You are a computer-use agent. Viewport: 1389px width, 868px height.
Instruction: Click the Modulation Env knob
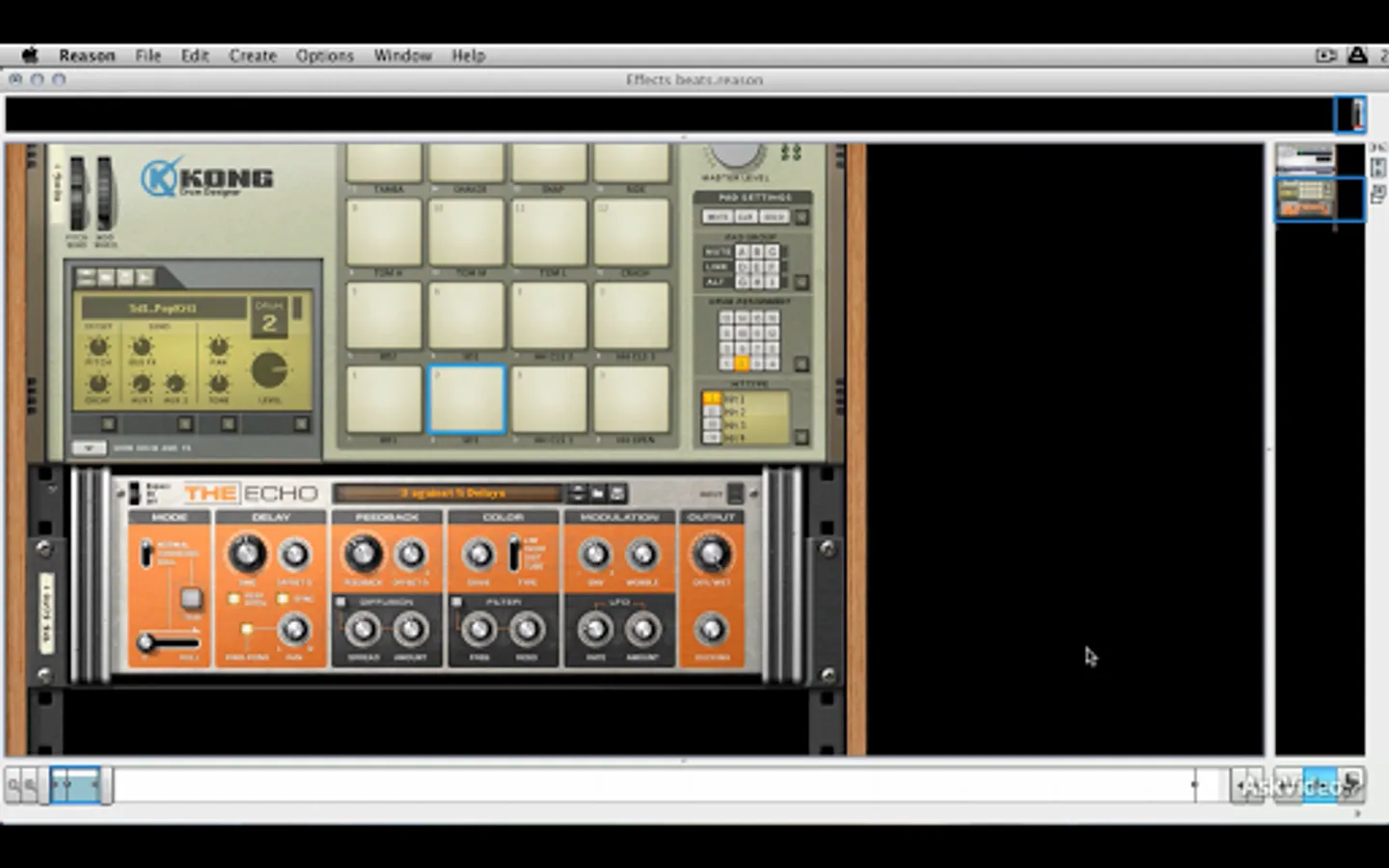(595, 555)
